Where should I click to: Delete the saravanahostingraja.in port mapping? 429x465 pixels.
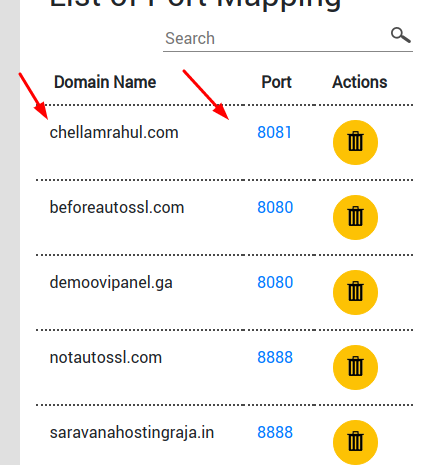[x=355, y=442]
